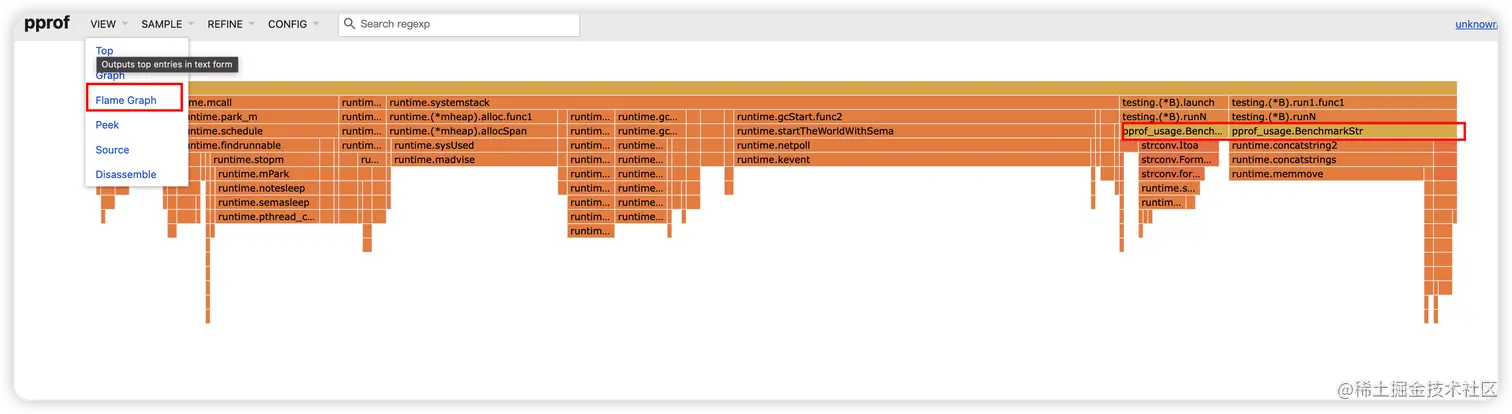Click the strconv.Itoa frame
1512x414 pixels.
point(1179,145)
